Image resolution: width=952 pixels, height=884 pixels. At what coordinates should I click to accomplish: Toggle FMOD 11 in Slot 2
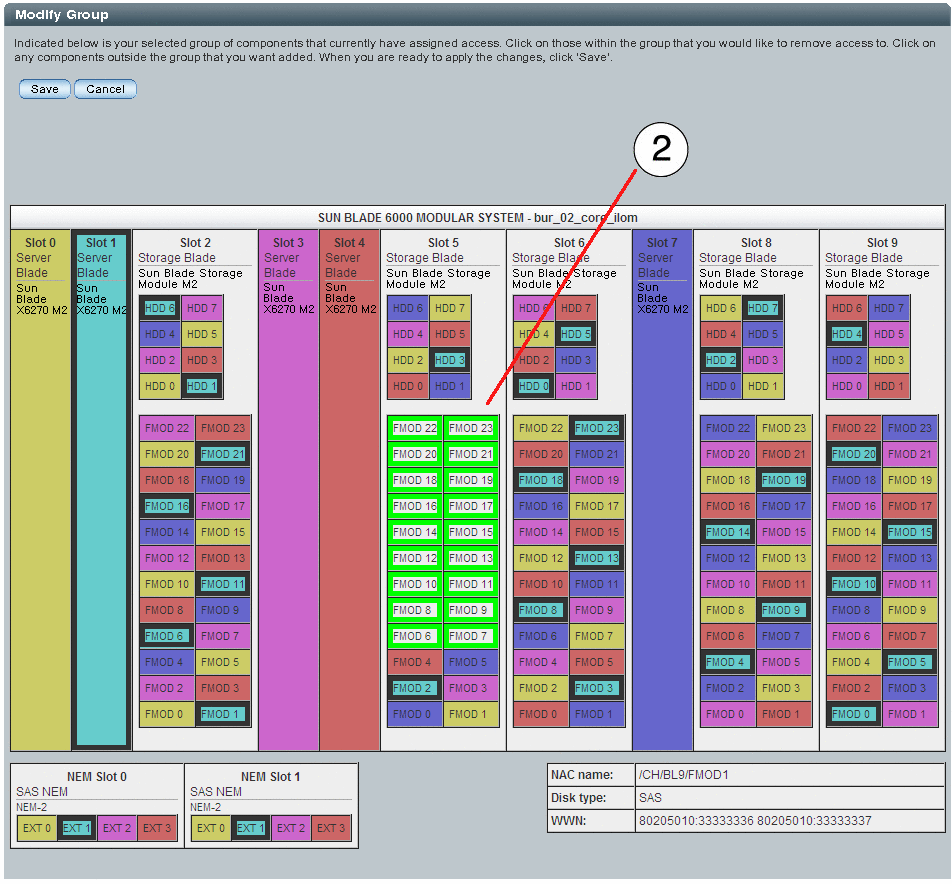point(223,584)
